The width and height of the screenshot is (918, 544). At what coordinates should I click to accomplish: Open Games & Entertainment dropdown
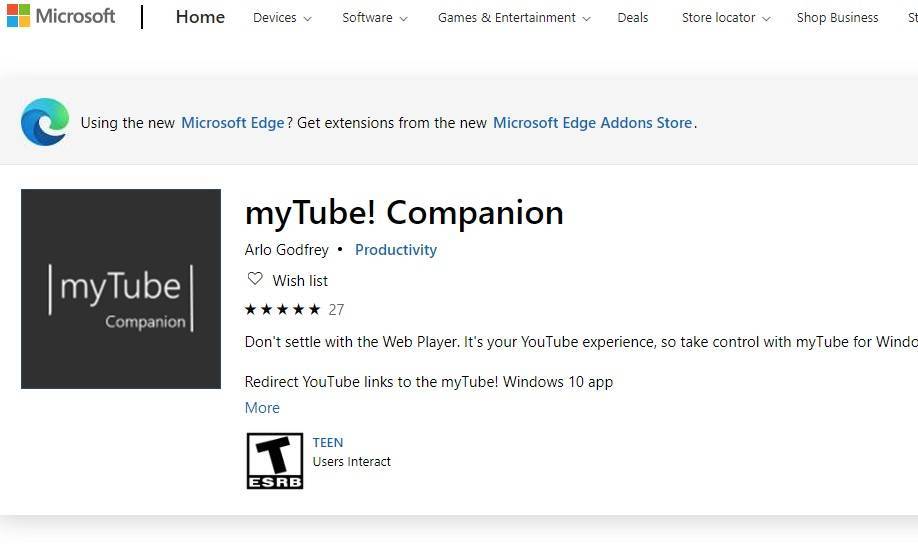point(514,18)
